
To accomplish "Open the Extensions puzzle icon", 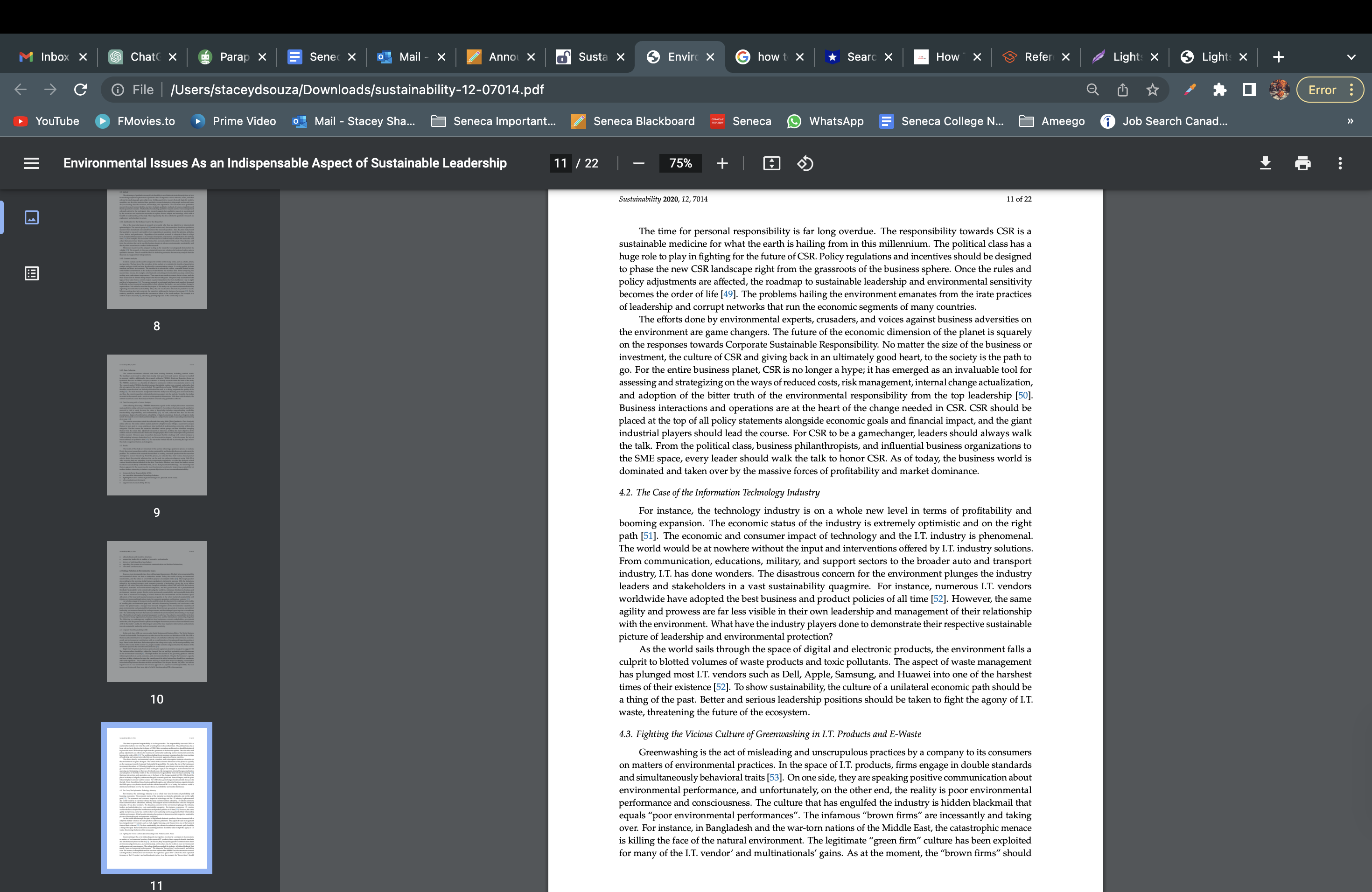I will pos(1220,90).
